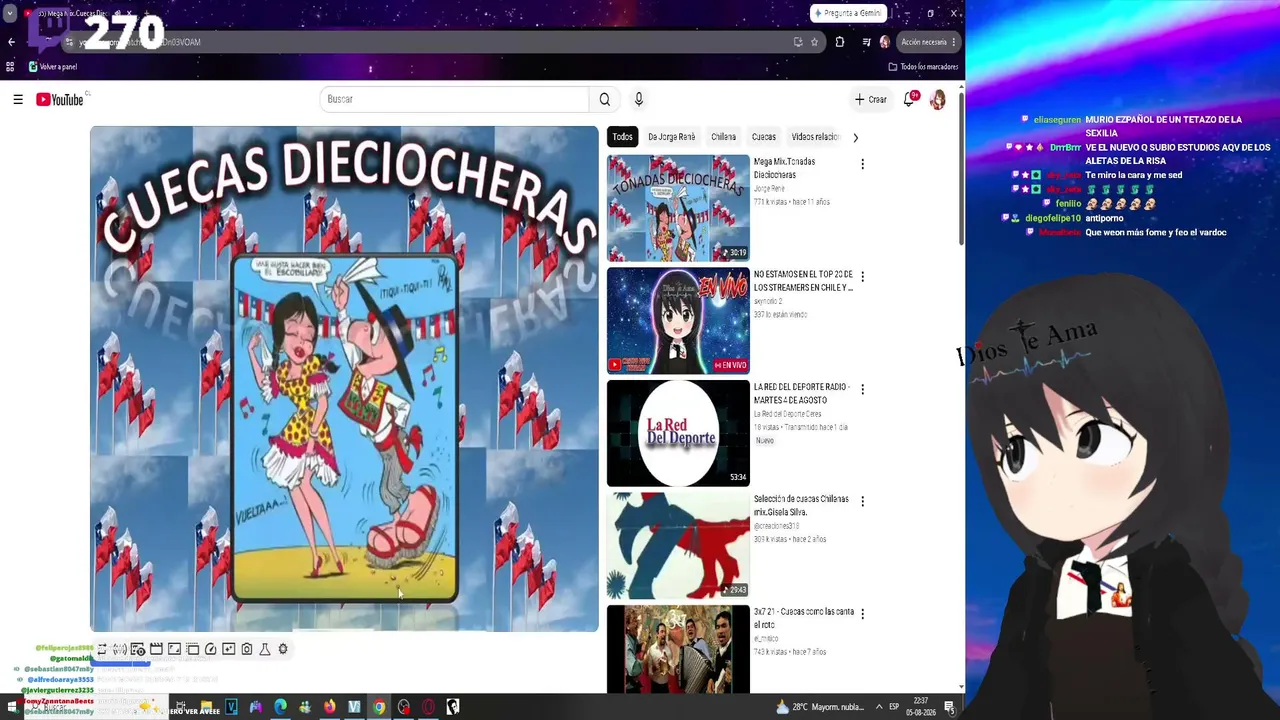Screen dimensions: 1280x720
Task: Open the Chrome extensions puzzle icon
Action: tap(839, 42)
